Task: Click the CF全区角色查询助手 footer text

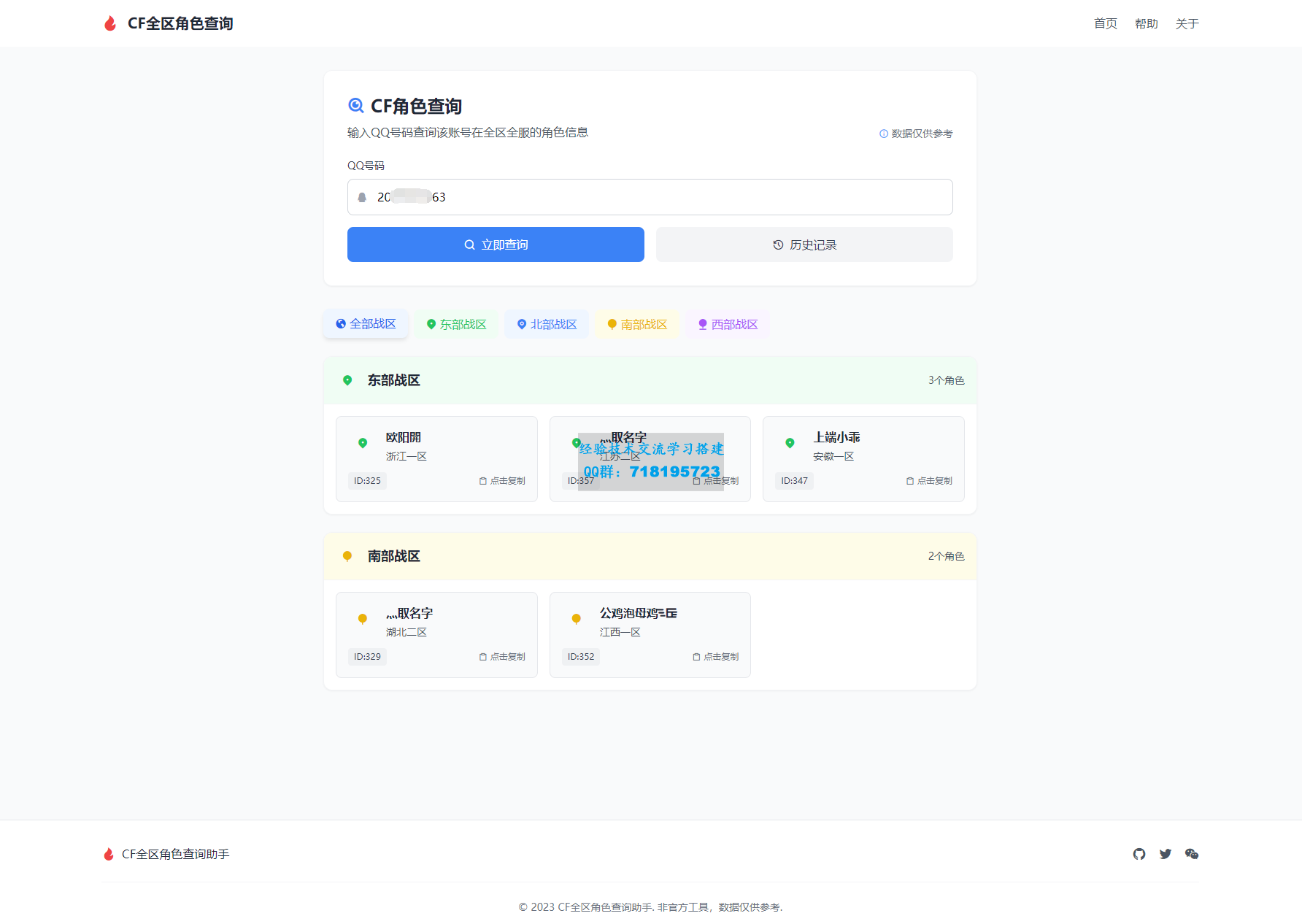Action: pos(176,854)
